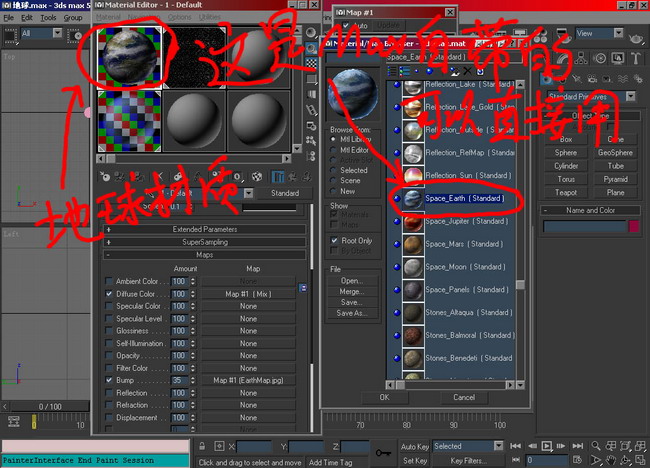Enable the Reflection map checkbox

pos(109,393)
